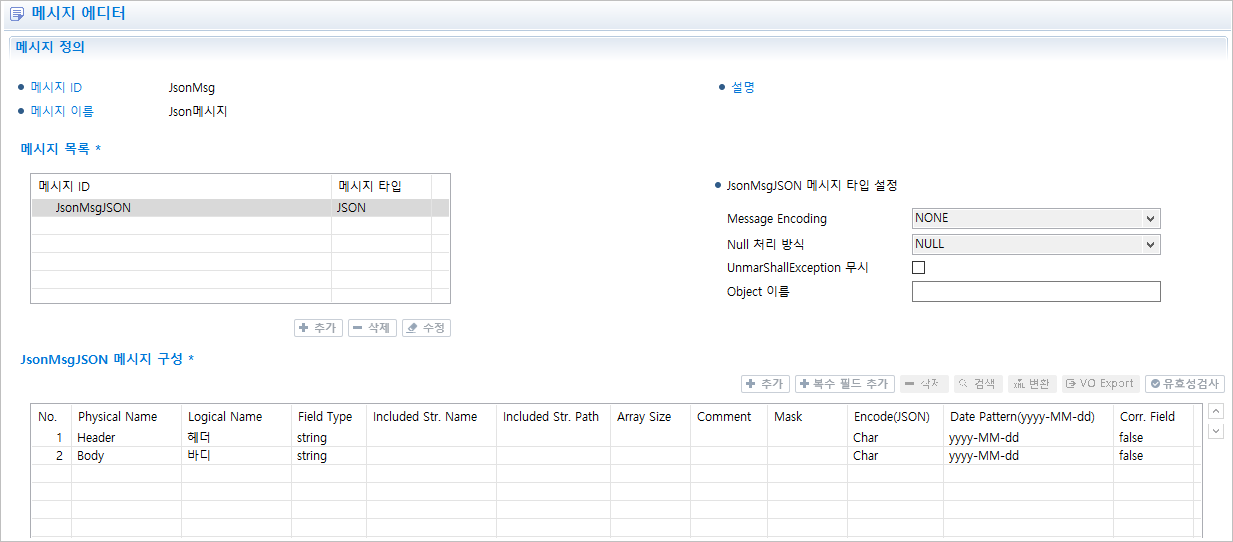Add a field with the 추가 toolbar button
The width and height of the screenshot is (1233, 542).
click(x=765, y=384)
